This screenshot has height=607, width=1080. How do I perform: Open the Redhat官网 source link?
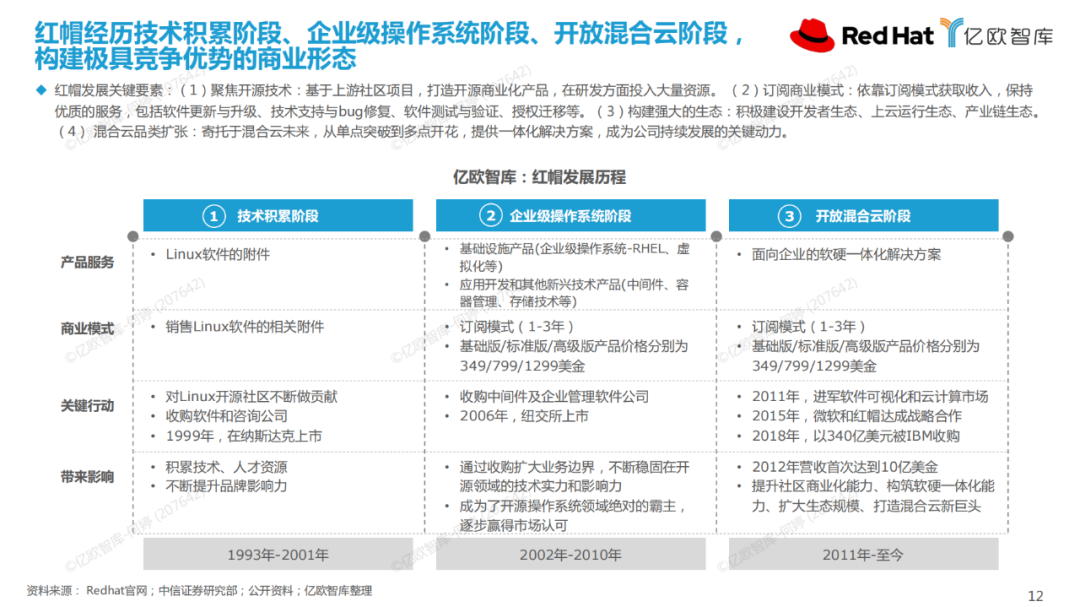(108, 590)
